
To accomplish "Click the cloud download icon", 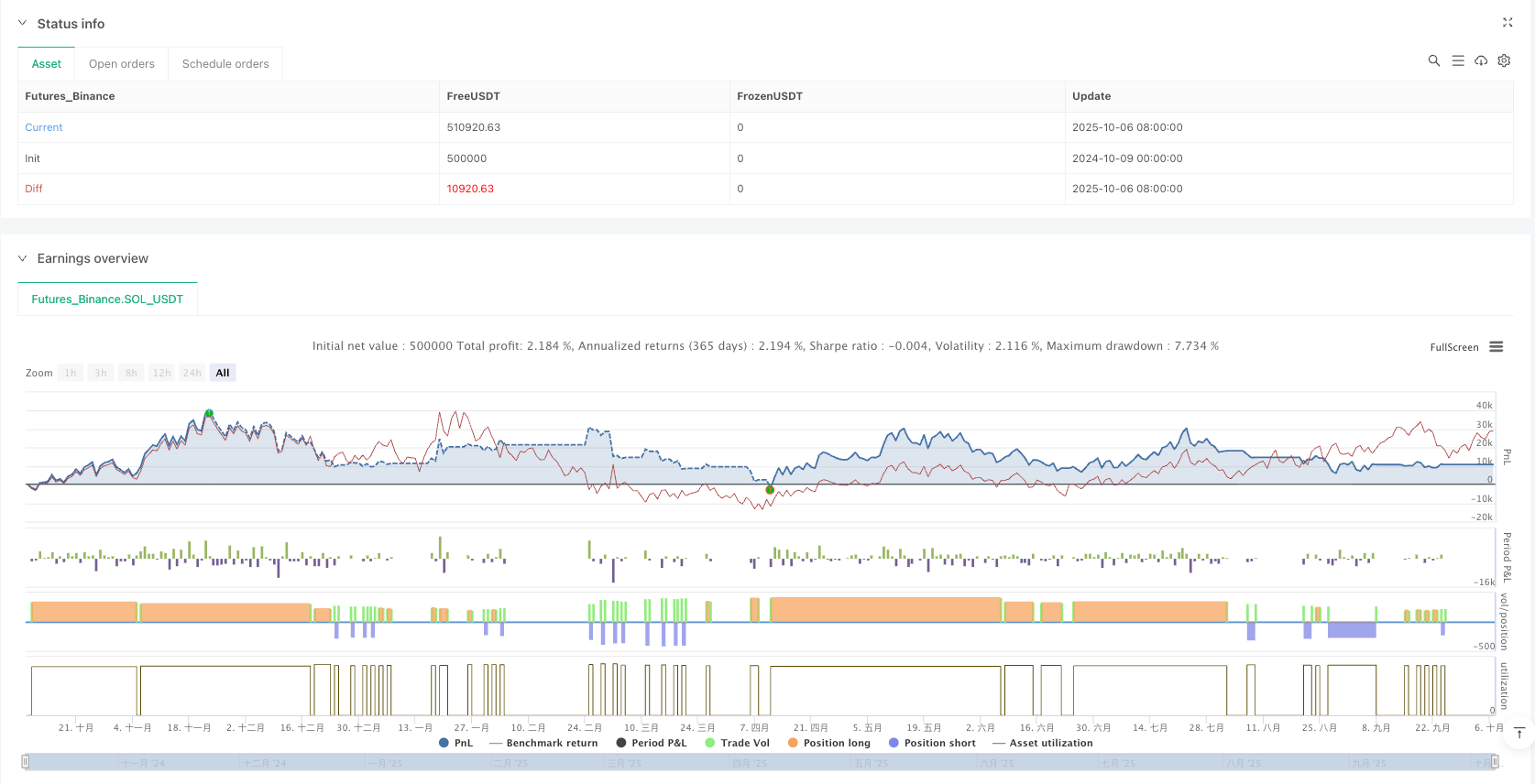I will 1481,60.
